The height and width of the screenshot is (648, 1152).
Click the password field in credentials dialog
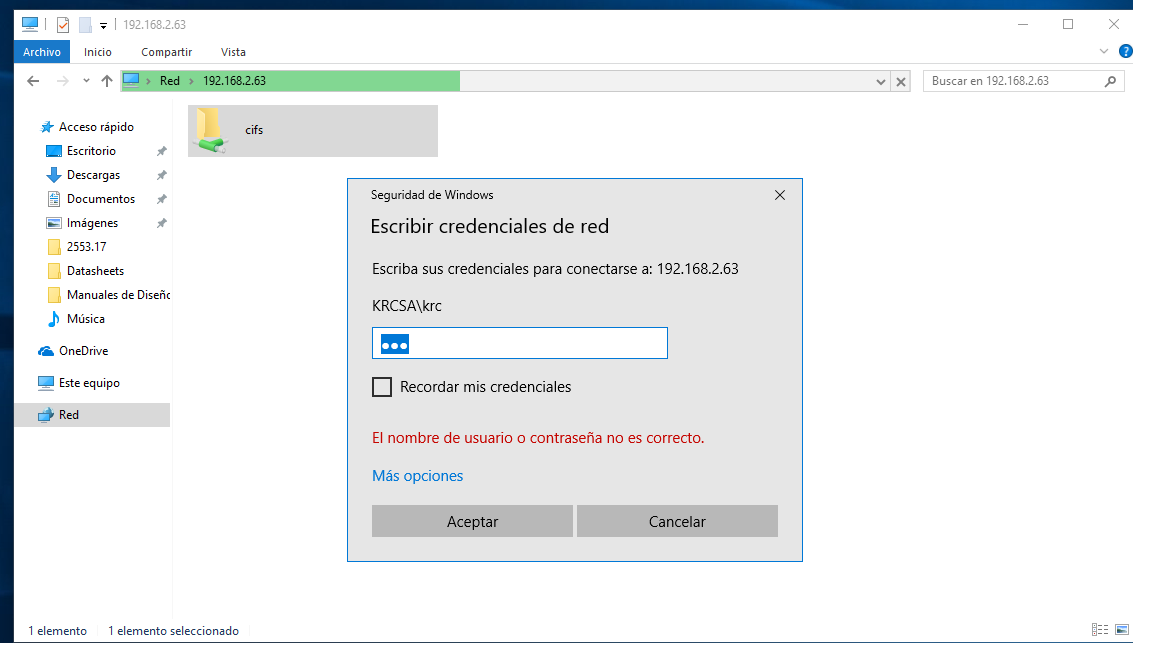(519, 343)
